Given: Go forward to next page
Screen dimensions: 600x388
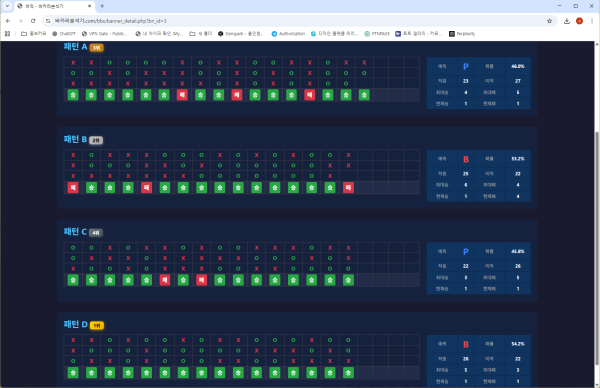Looking at the screenshot, I should [x=20, y=21].
